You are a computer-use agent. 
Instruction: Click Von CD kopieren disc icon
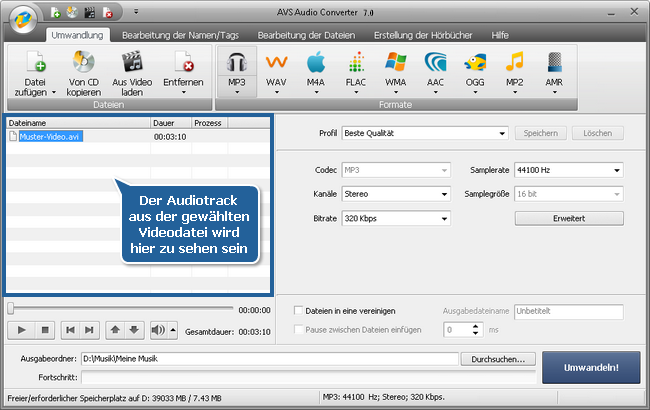[83, 62]
